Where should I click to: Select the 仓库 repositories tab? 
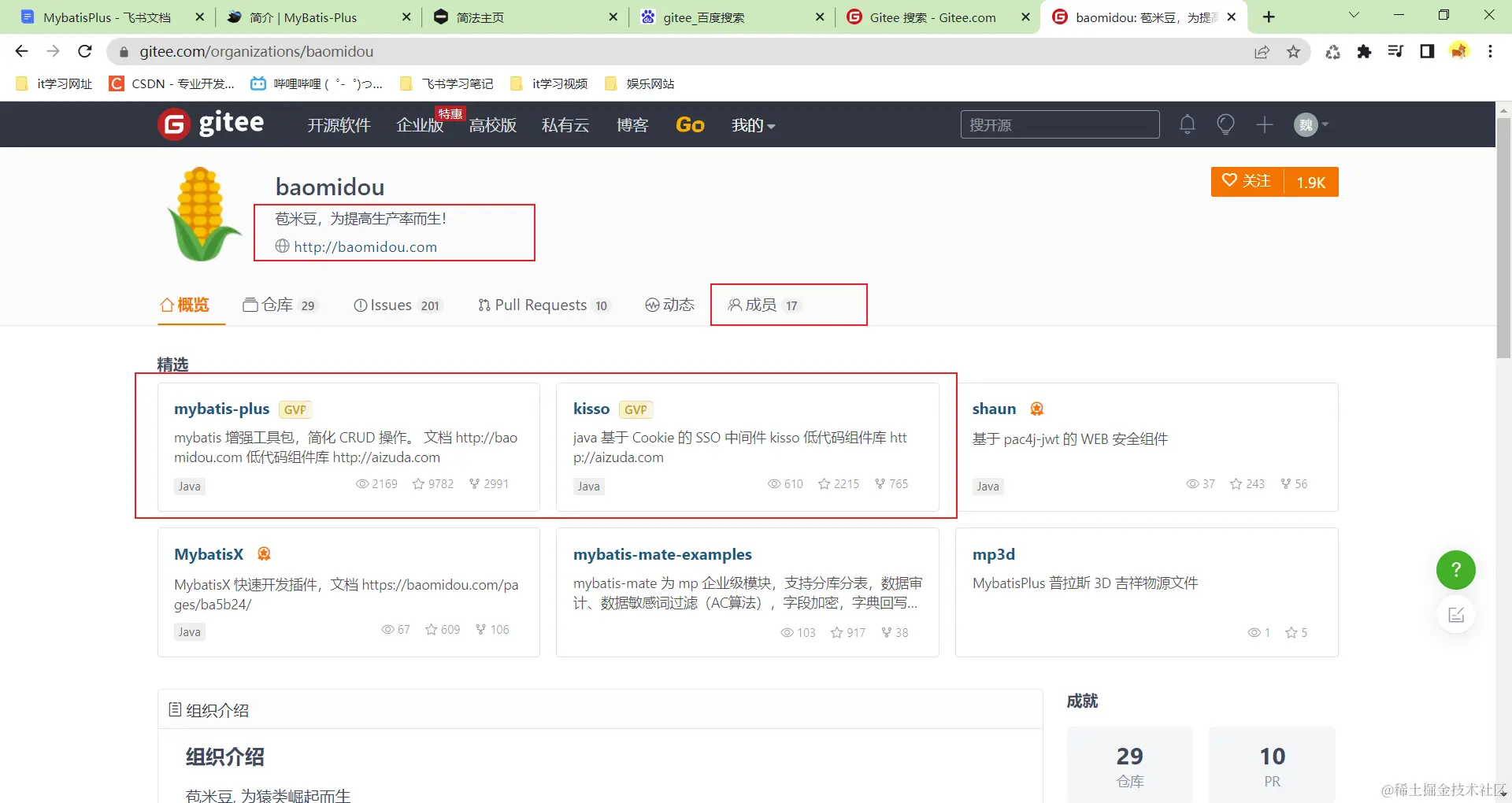280,305
